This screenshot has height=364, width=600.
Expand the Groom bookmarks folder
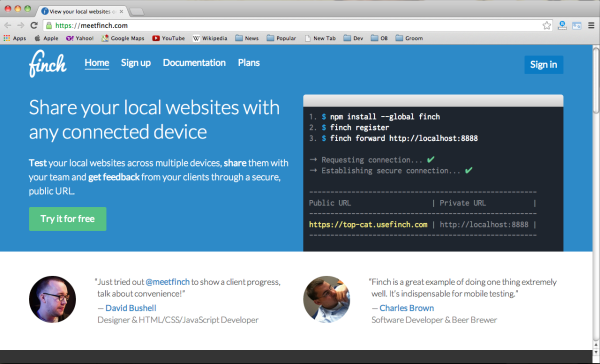click(x=409, y=38)
